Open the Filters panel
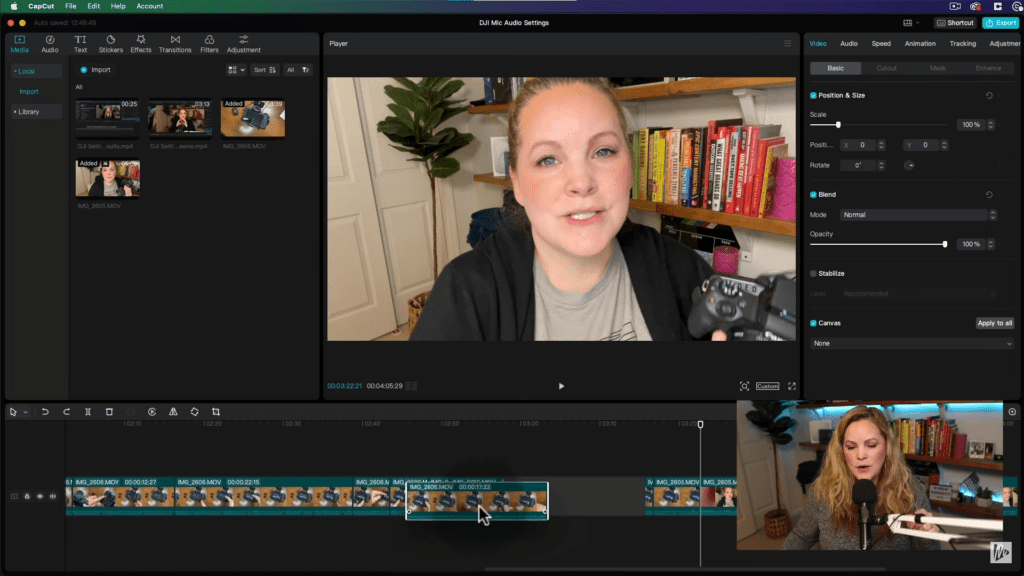The height and width of the screenshot is (576, 1024). tap(209, 44)
